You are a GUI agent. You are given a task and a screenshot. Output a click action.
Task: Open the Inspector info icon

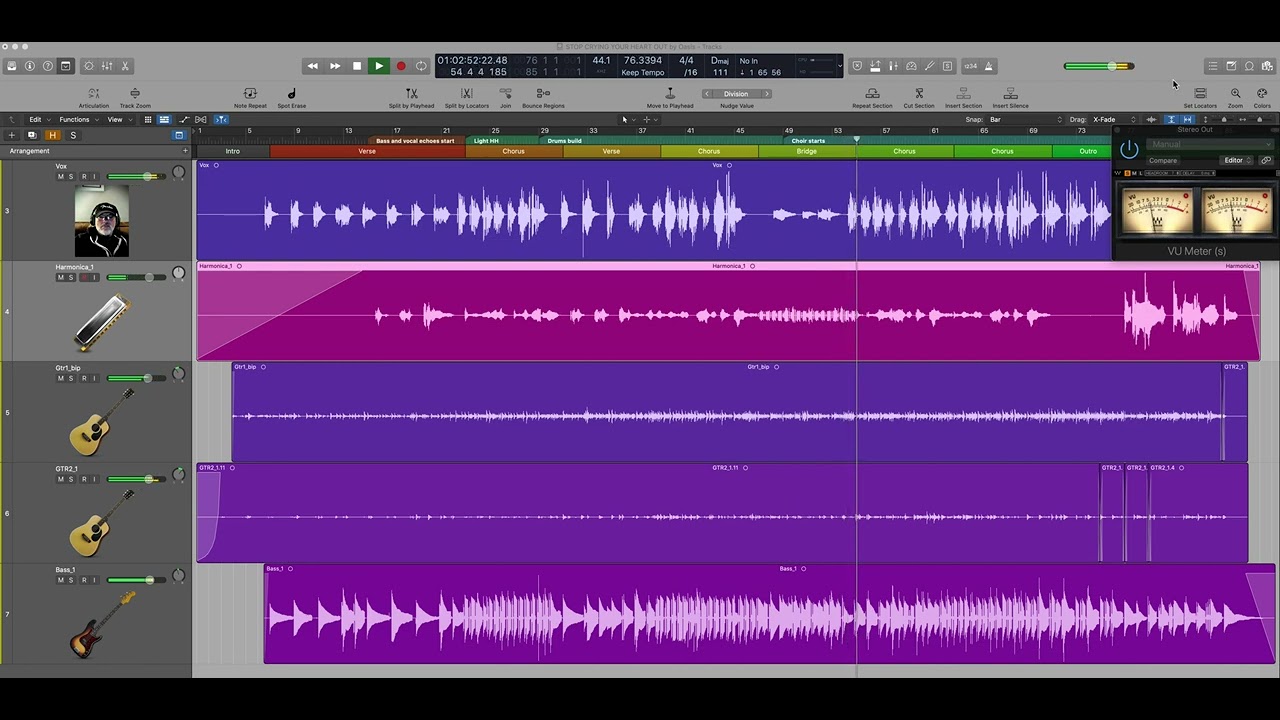29,66
